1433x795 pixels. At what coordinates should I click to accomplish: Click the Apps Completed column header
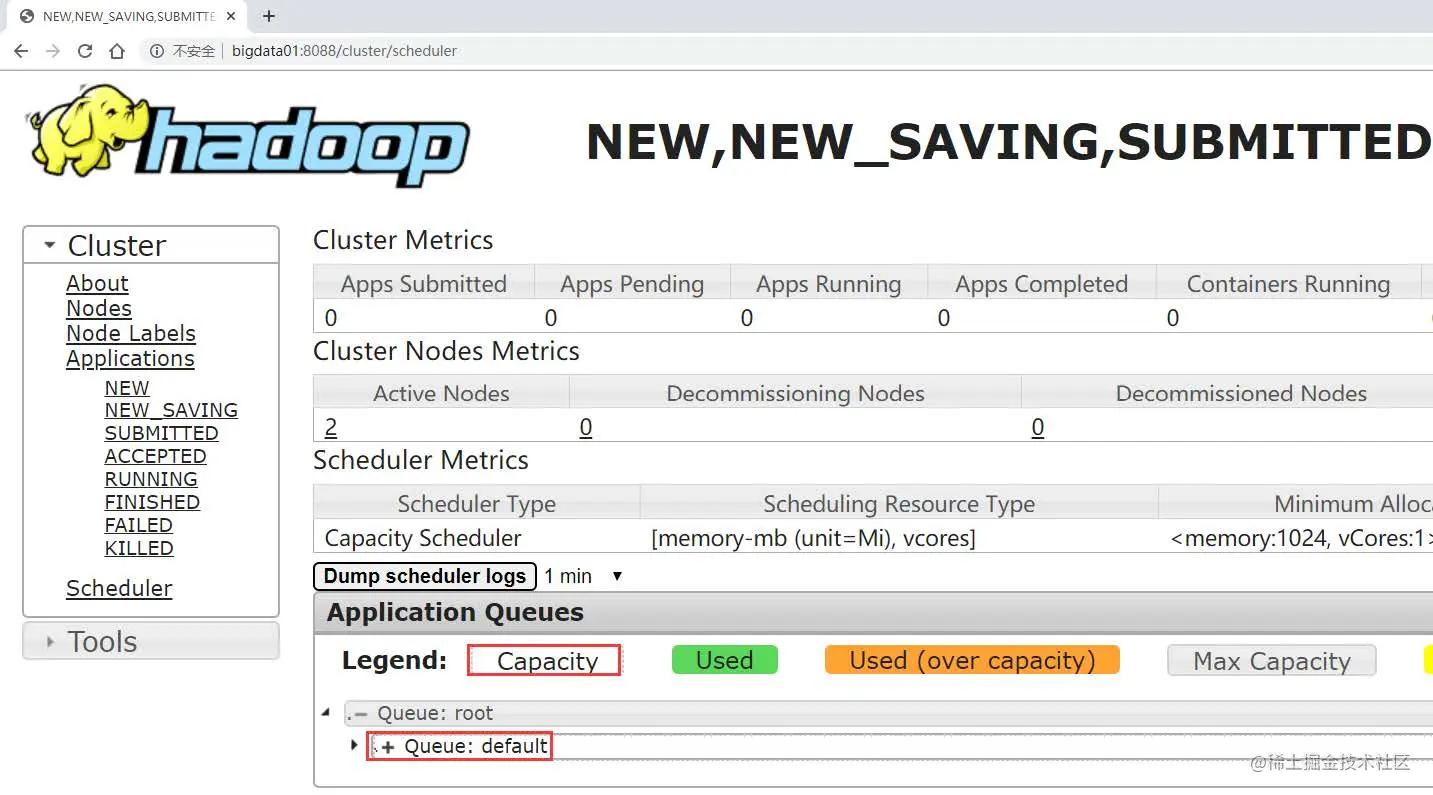[x=1042, y=284]
